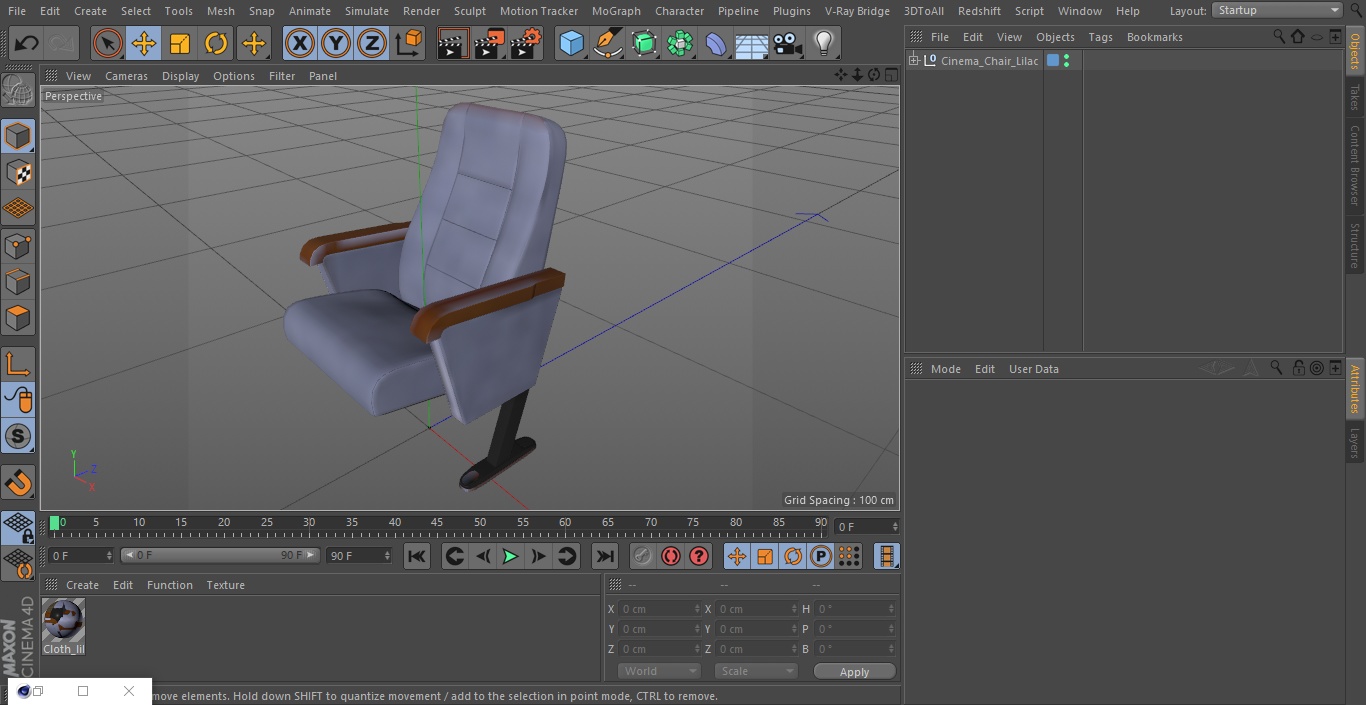This screenshot has width=1366, height=705.
Task: Open Render Settings clapperboard with gear
Action: [x=526, y=43]
